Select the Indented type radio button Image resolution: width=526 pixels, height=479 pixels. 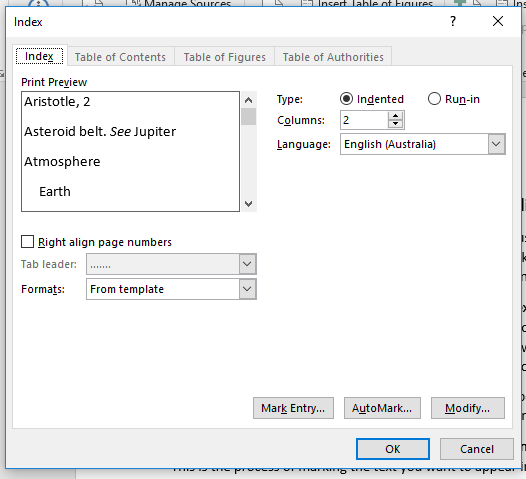[347, 99]
